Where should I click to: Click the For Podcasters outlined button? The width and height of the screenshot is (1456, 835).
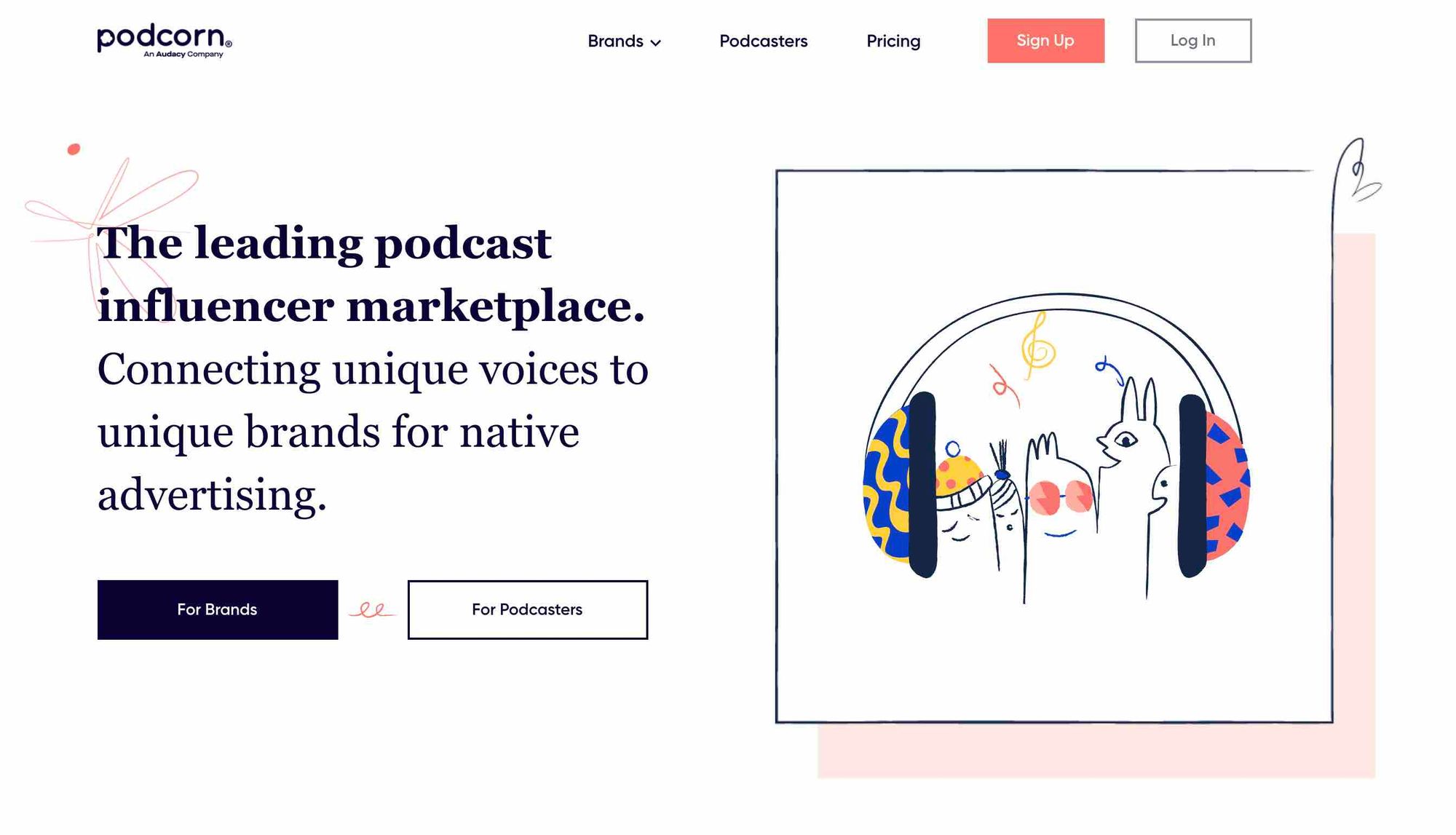[527, 609]
